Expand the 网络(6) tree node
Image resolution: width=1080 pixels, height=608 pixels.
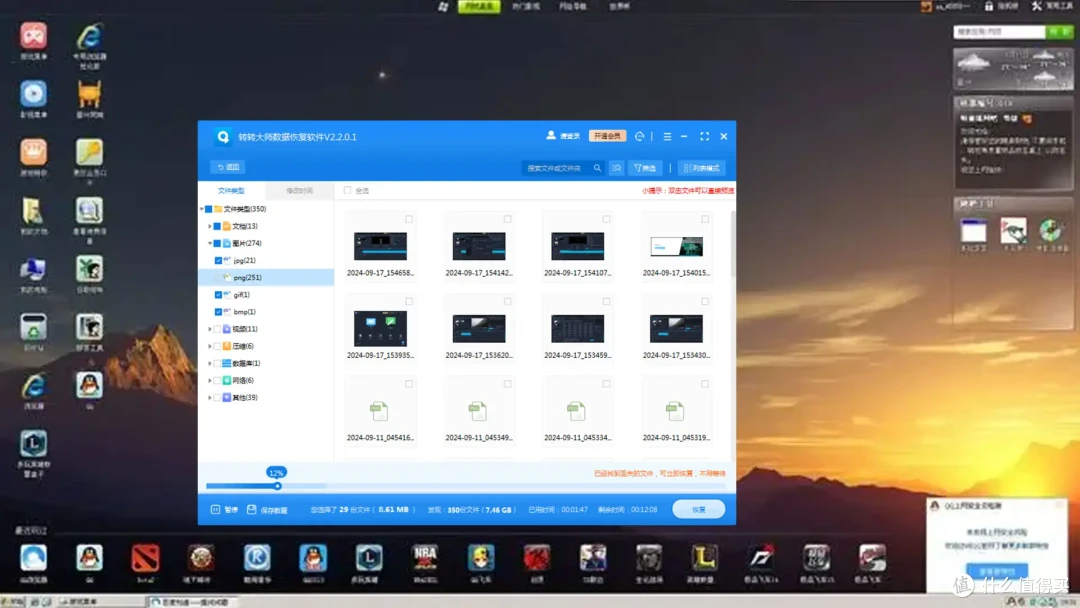[x=210, y=380]
